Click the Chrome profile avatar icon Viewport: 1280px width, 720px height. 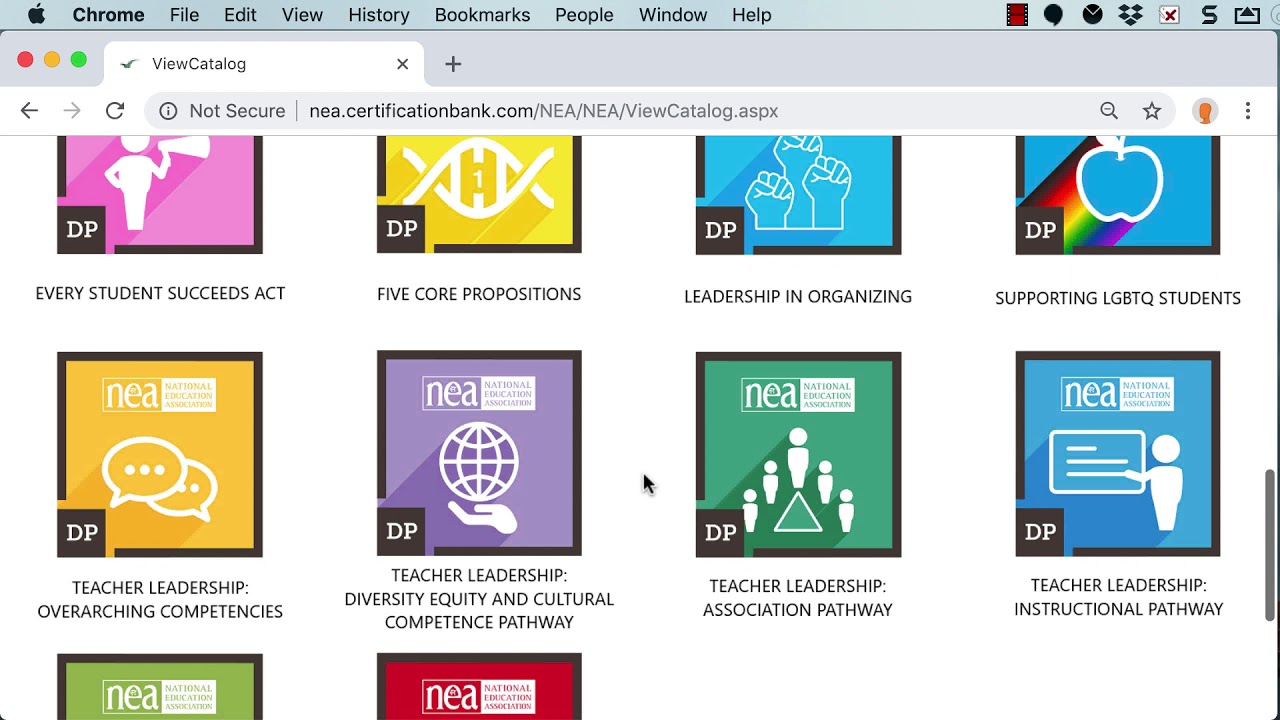click(1205, 111)
